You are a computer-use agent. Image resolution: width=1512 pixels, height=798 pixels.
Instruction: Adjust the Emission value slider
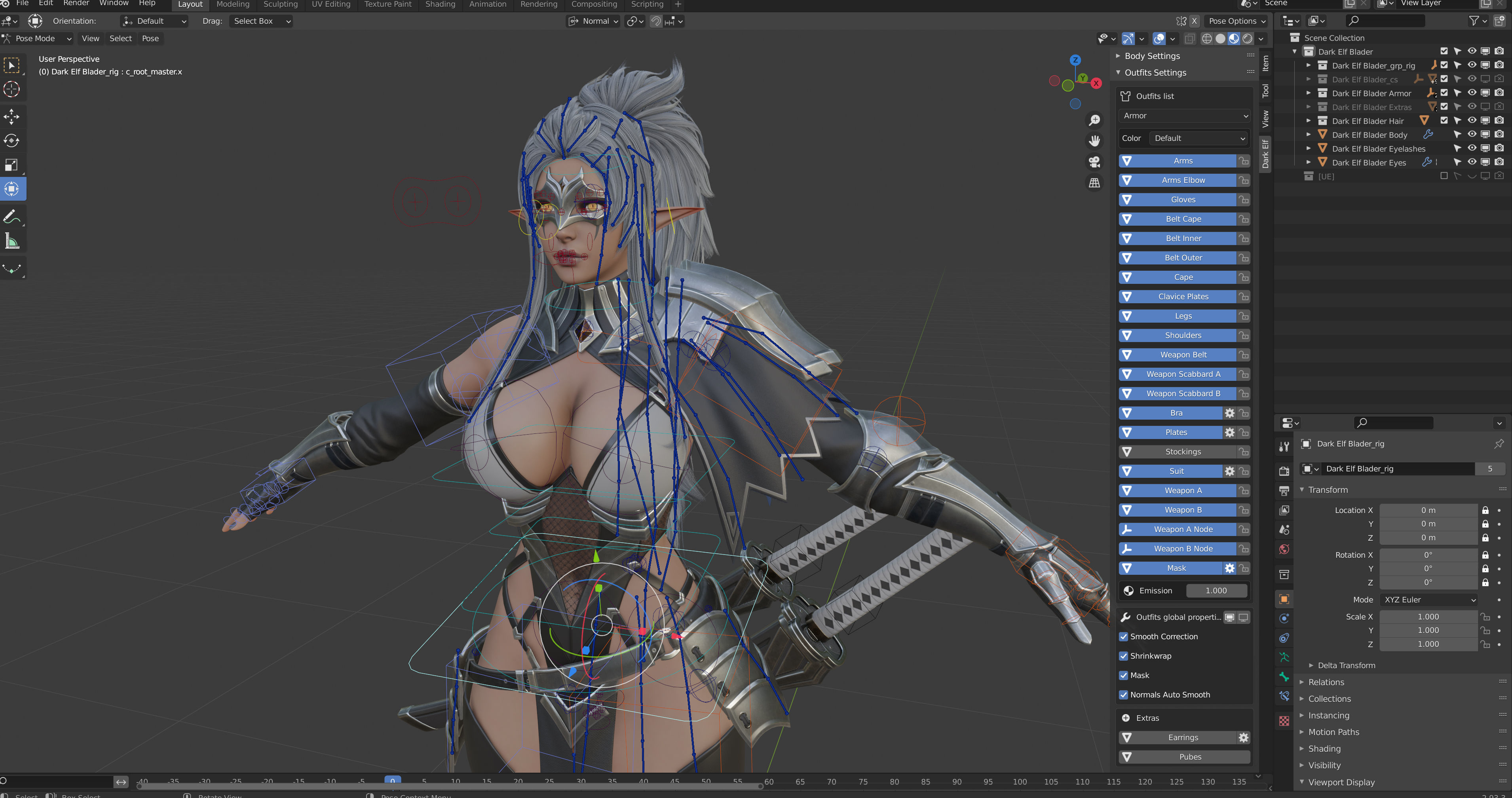[1216, 591]
